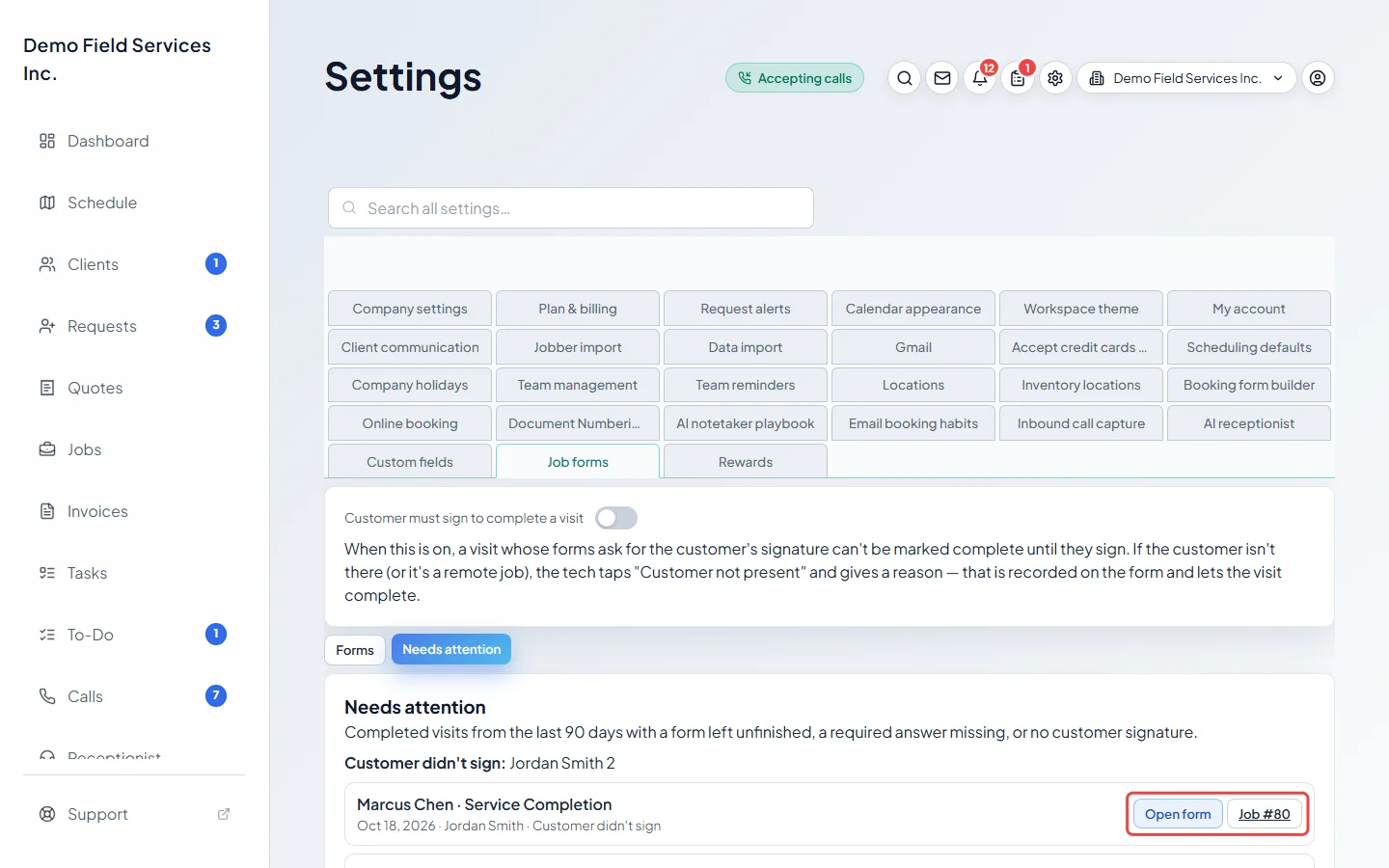Screen dimensions: 1389x868
Task: Open the Custom fields tab
Action: [410, 462]
